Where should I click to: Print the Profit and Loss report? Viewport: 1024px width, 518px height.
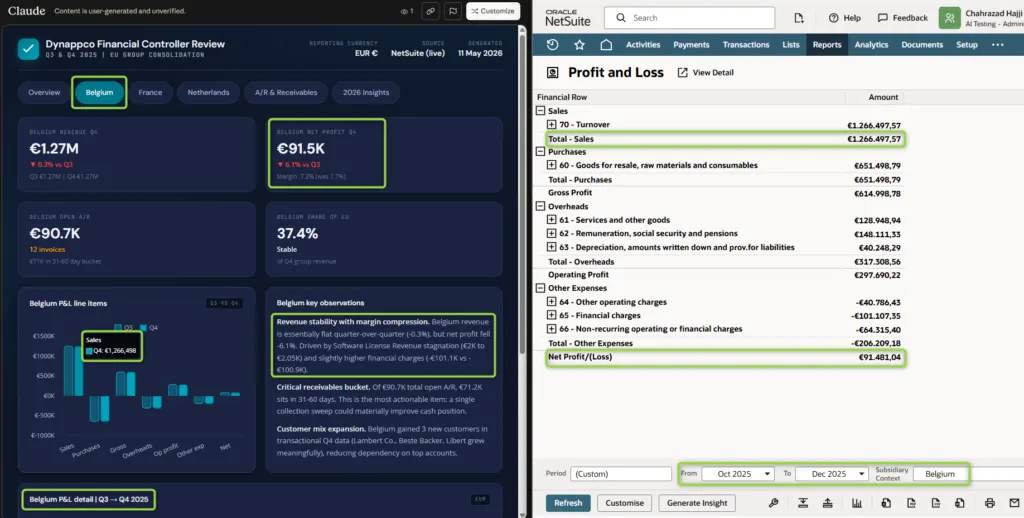click(990, 503)
